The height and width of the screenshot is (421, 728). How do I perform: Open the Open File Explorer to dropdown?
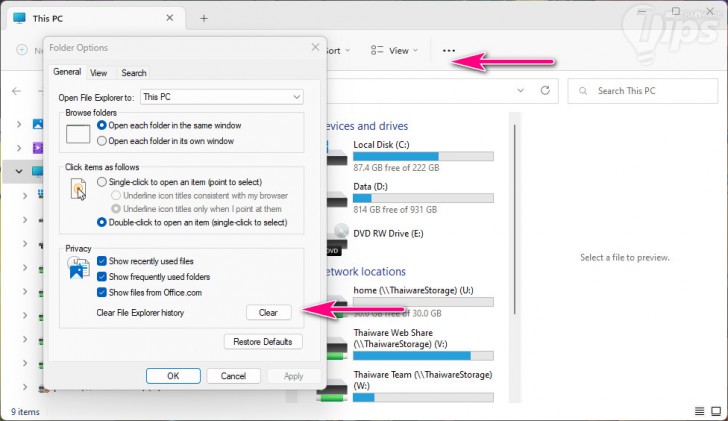[x=222, y=97]
